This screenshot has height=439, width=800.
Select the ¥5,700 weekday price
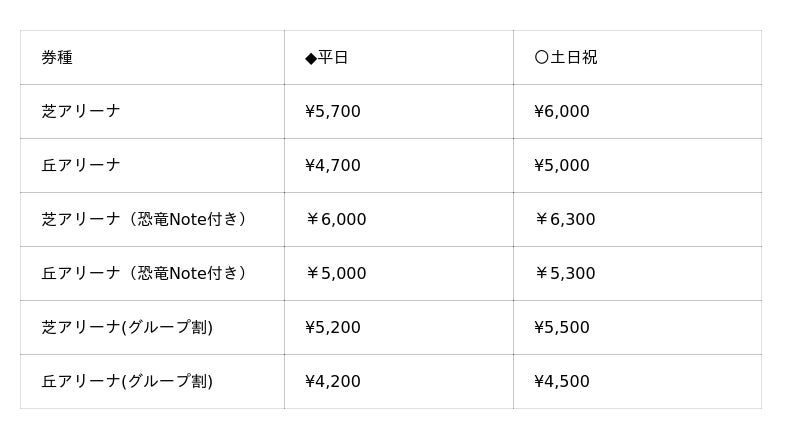coord(333,112)
